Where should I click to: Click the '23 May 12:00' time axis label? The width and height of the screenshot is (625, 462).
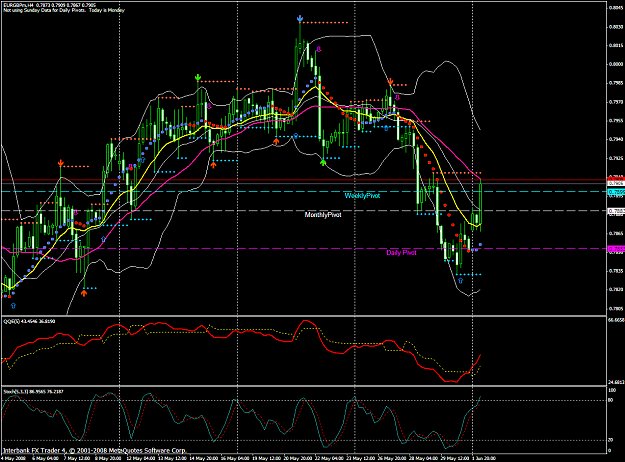click(x=361, y=458)
